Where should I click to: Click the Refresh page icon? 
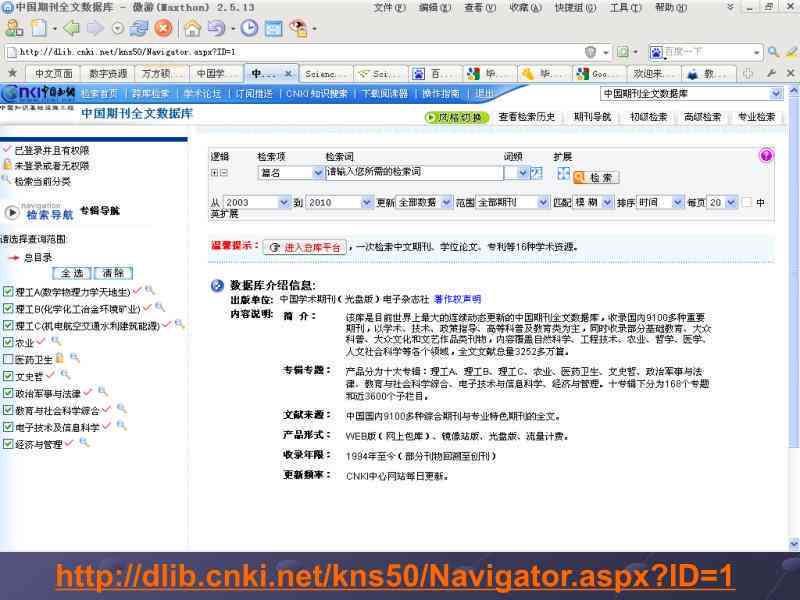[138, 28]
